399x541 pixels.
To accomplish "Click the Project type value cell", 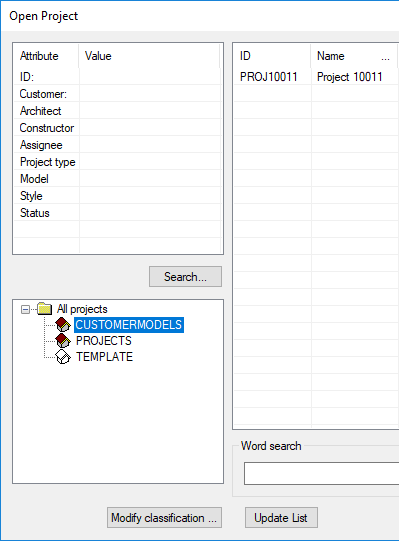I will click(x=150, y=161).
